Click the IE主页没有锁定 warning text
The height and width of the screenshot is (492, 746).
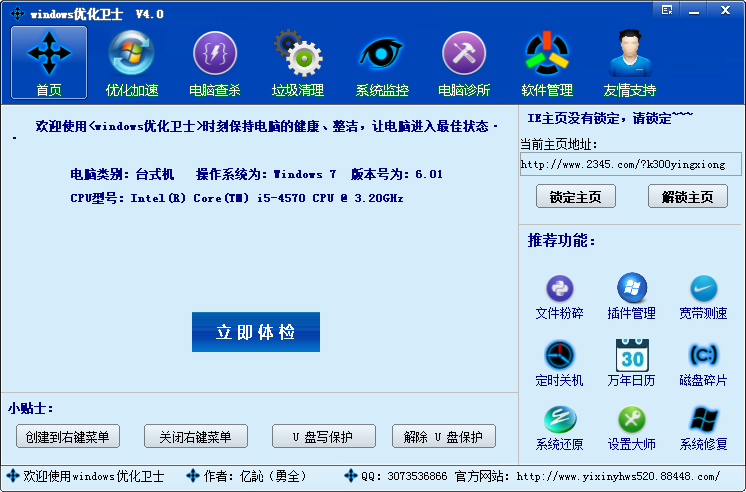point(610,118)
